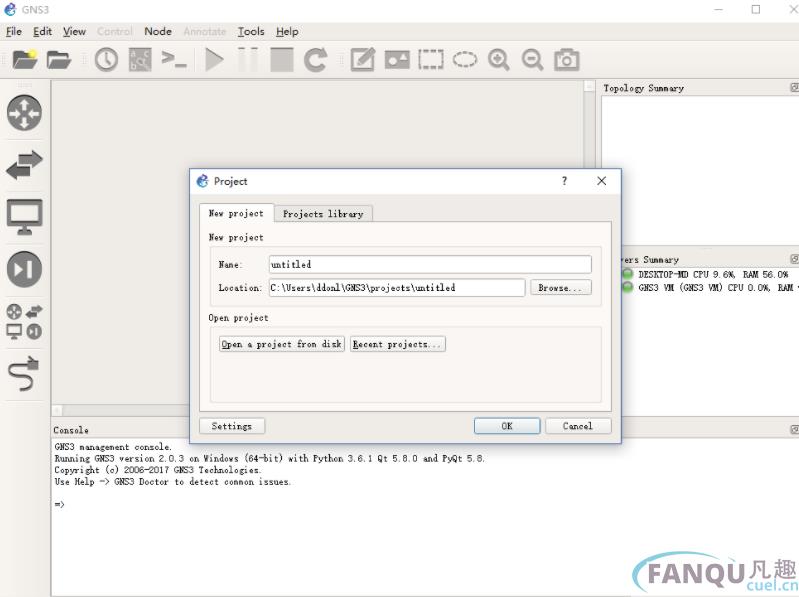Open the View menu
Image resolution: width=799 pixels, height=597 pixels.
point(74,32)
